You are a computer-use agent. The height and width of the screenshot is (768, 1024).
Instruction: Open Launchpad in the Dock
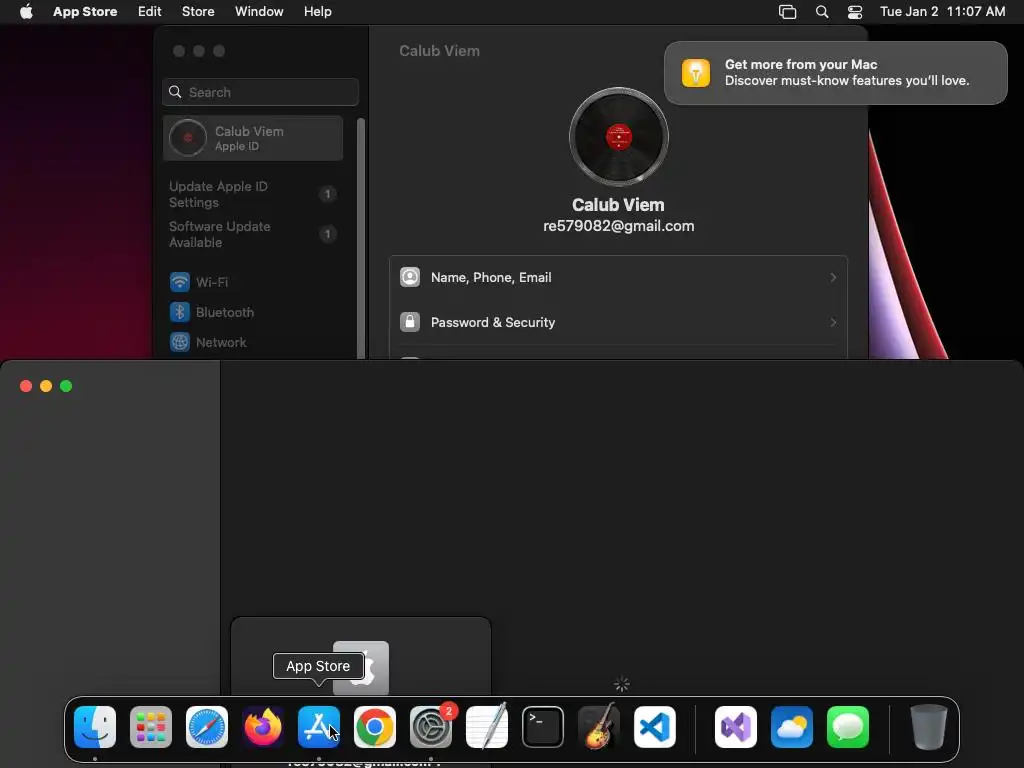point(151,727)
